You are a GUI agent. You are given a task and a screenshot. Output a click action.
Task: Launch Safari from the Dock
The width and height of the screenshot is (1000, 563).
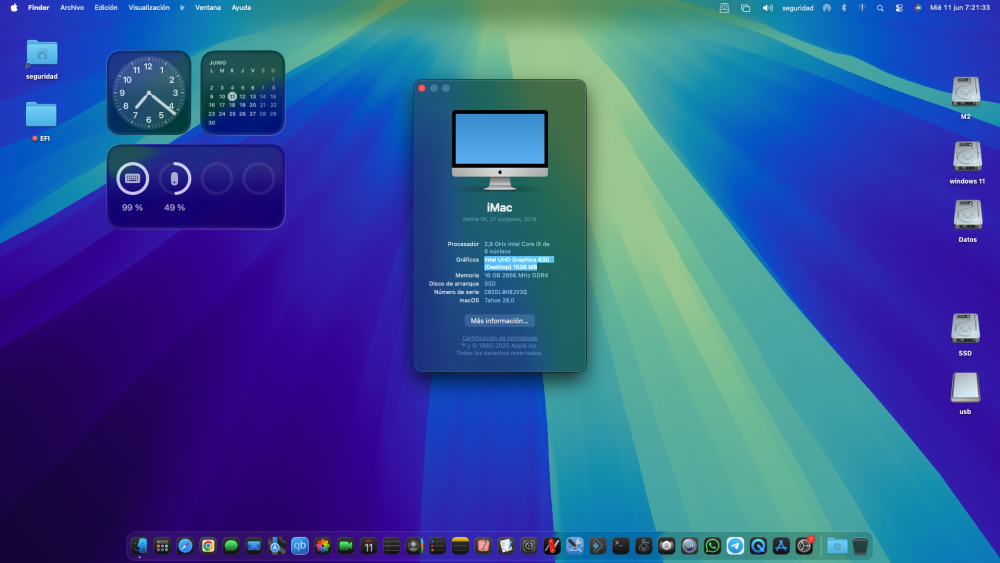[185, 546]
